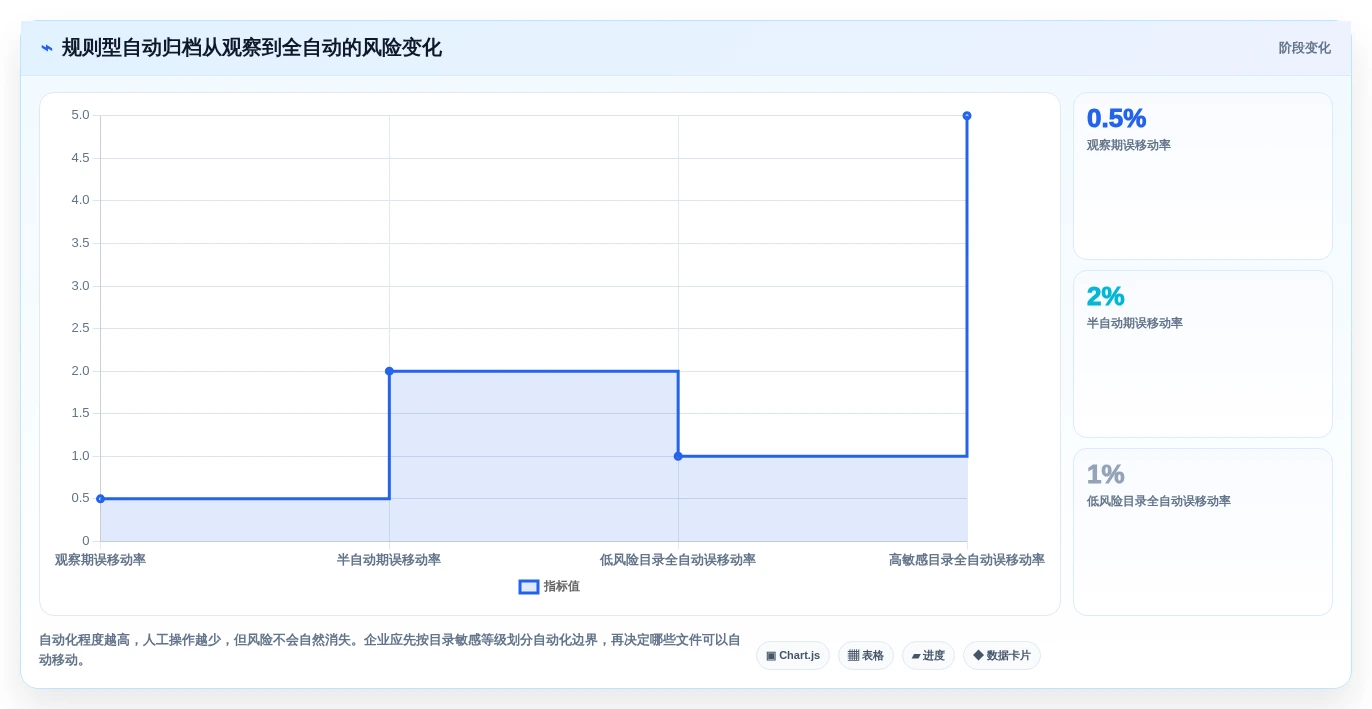
Task: Click the footer description starting 自动化程度越高
Action: [x=390, y=650]
